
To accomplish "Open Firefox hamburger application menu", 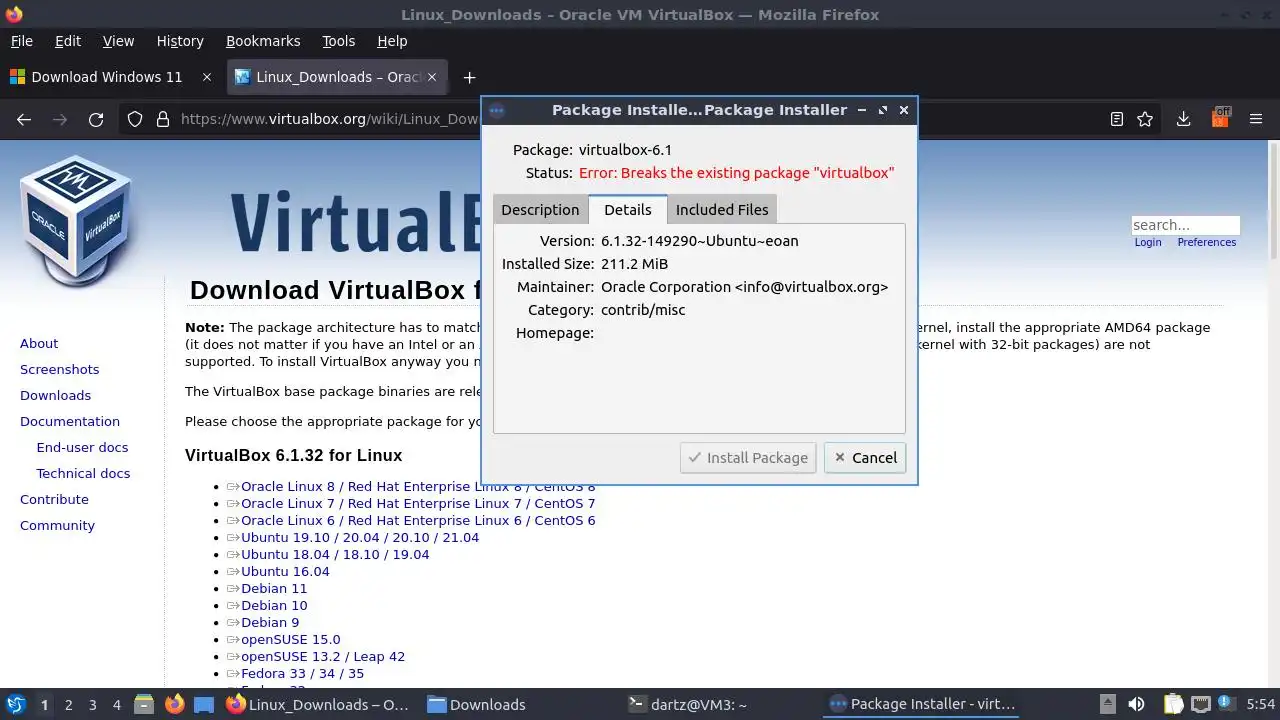I will pyautogui.click(x=1256, y=119).
